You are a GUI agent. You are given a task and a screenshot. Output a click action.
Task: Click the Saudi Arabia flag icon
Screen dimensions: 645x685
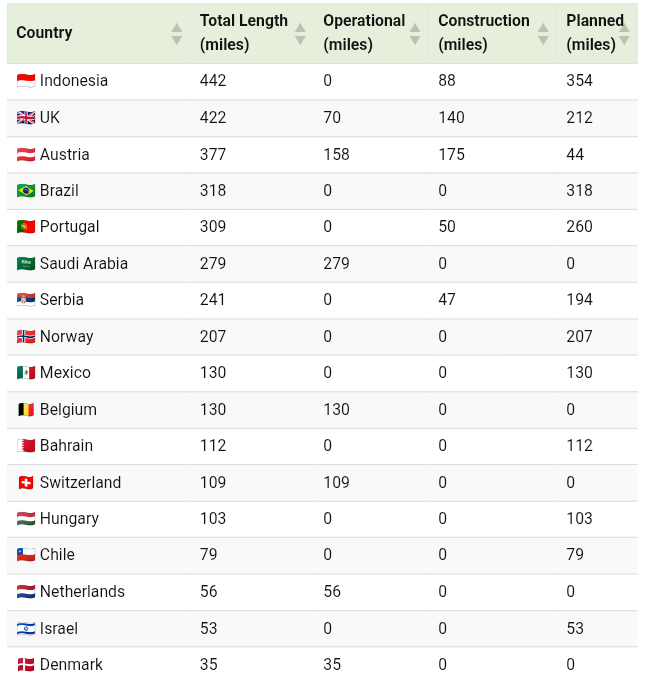point(26,264)
